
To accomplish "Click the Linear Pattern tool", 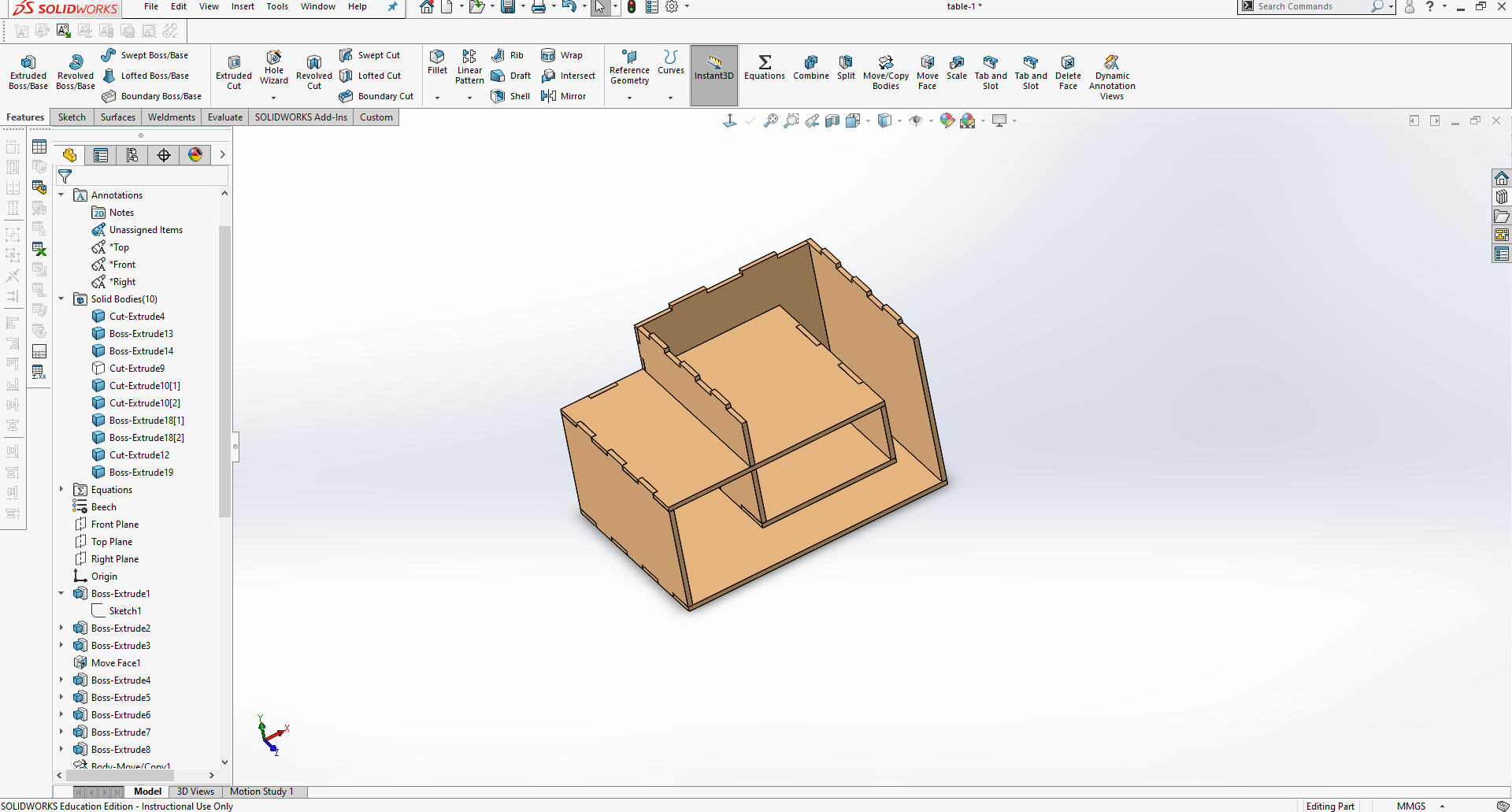I will 469,67.
